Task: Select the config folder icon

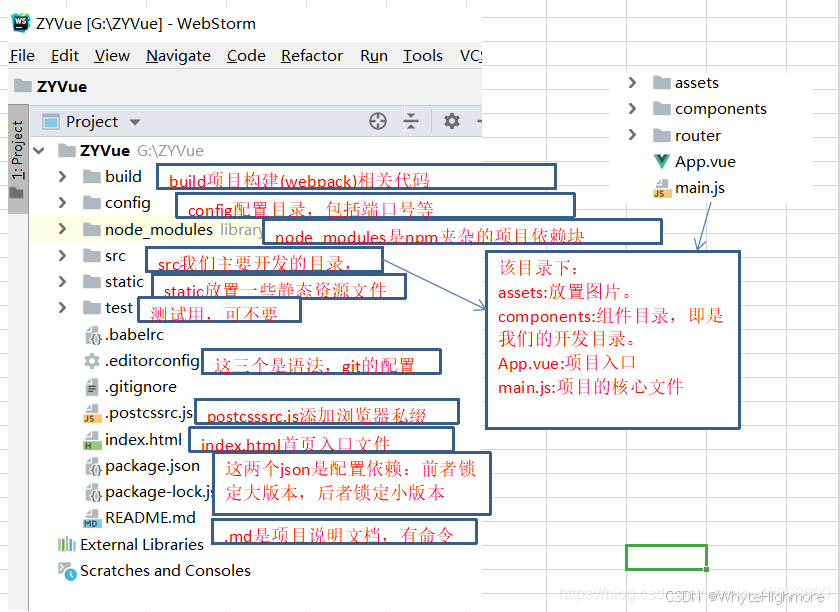Action: (x=92, y=203)
